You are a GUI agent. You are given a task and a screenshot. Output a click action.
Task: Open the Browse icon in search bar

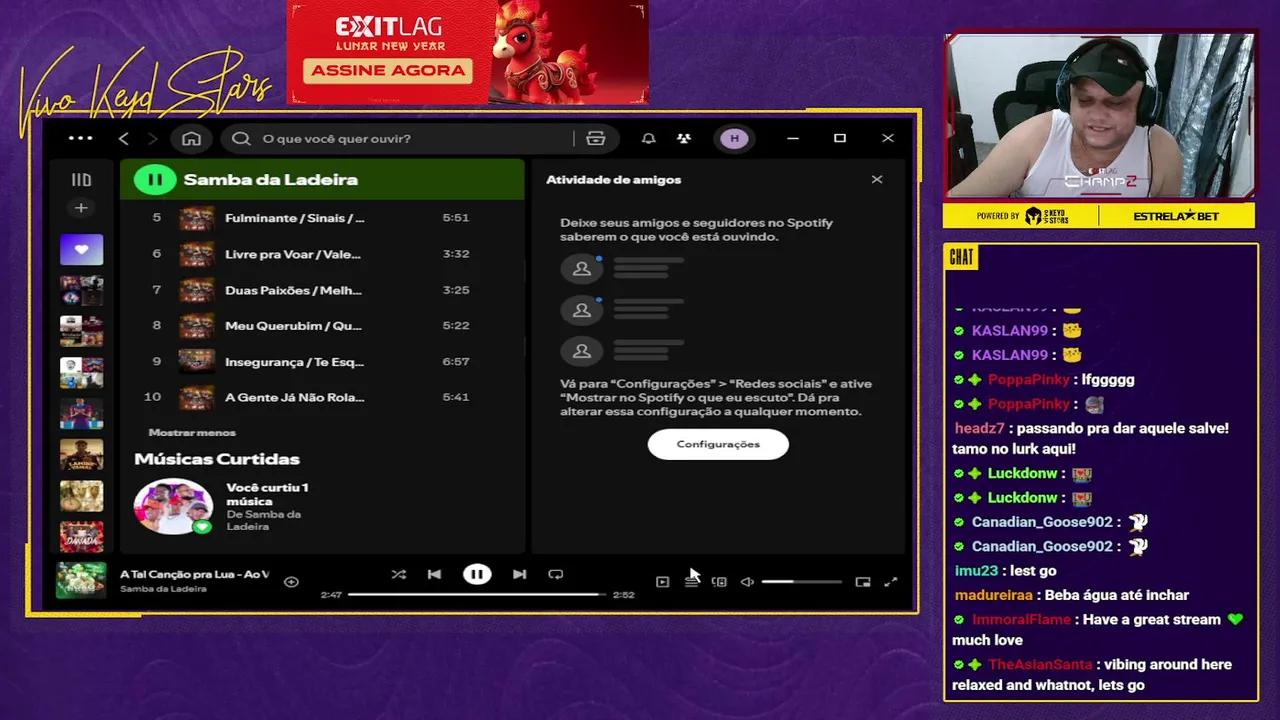[596, 138]
